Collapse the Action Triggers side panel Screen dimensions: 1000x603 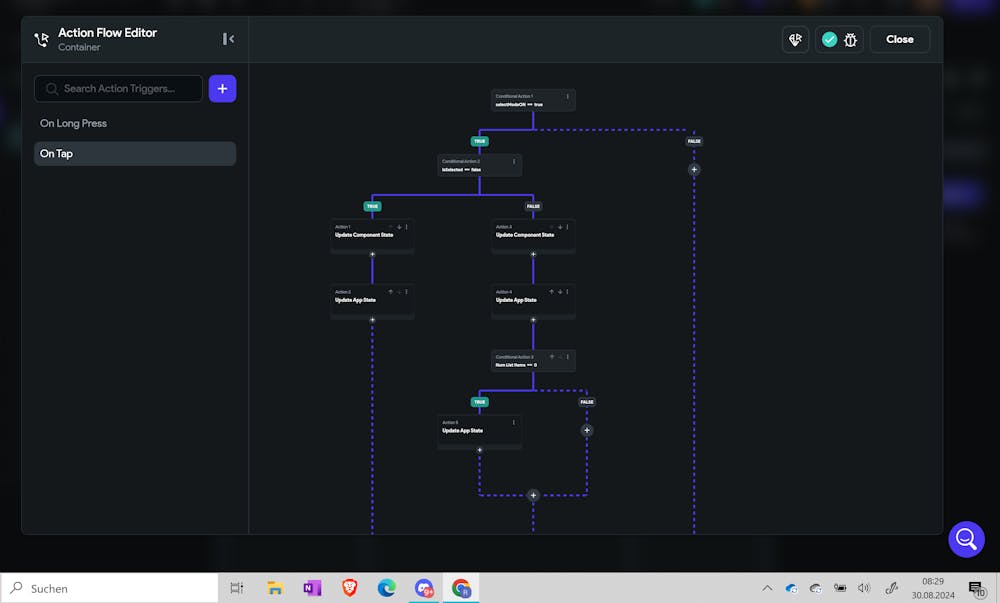pyautogui.click(x=228, y=39)
